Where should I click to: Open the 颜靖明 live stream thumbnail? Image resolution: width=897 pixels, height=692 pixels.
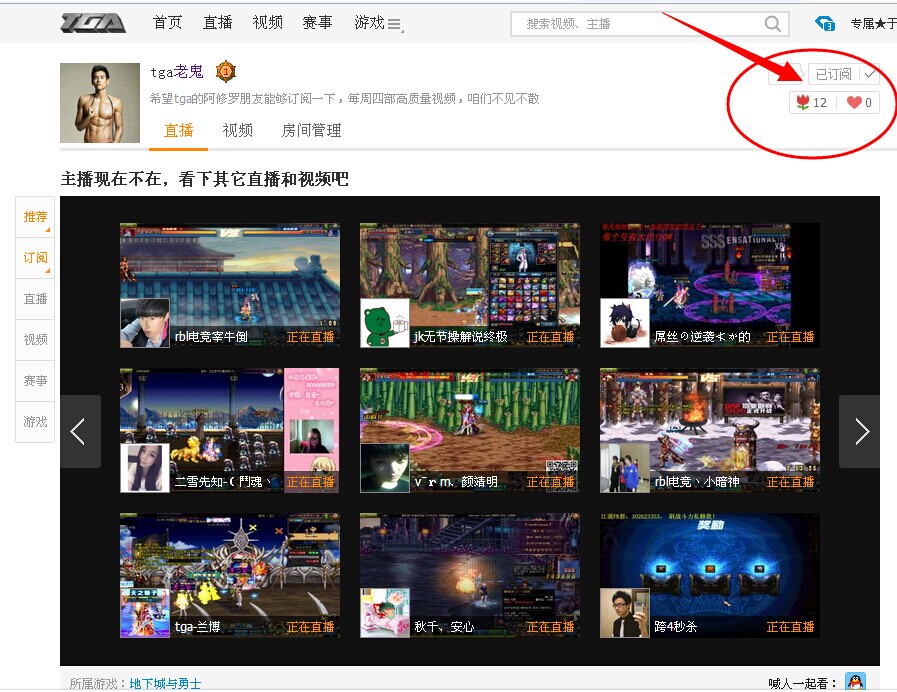coord(470,430)
